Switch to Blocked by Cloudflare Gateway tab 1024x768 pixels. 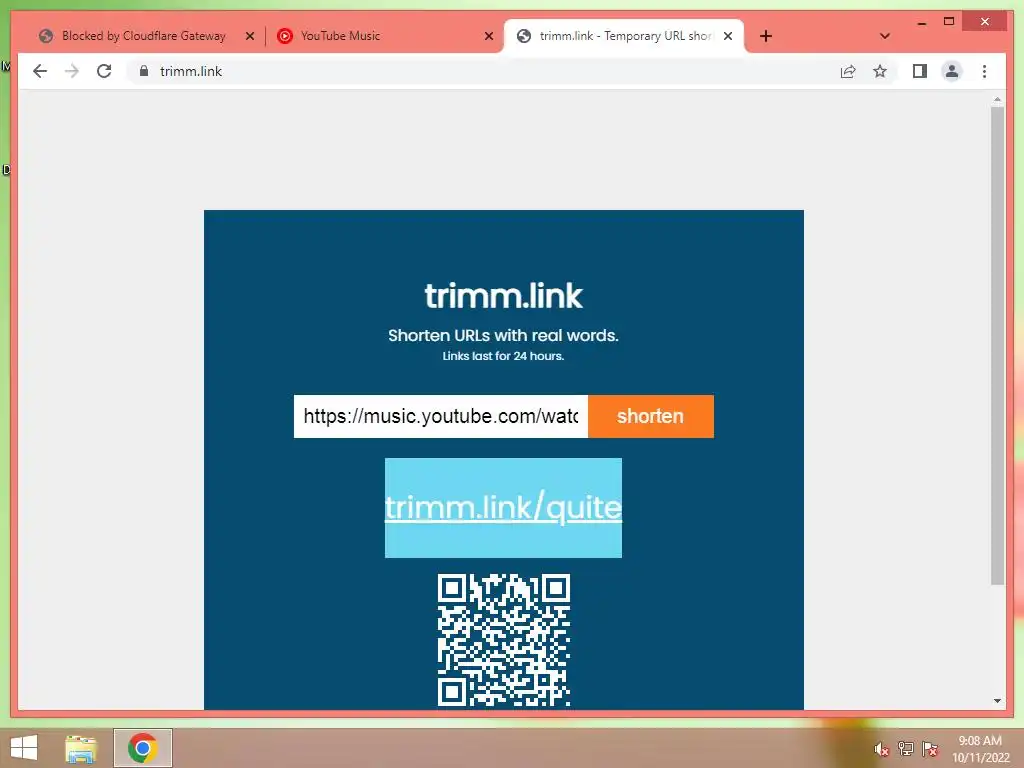pos(144,36)
